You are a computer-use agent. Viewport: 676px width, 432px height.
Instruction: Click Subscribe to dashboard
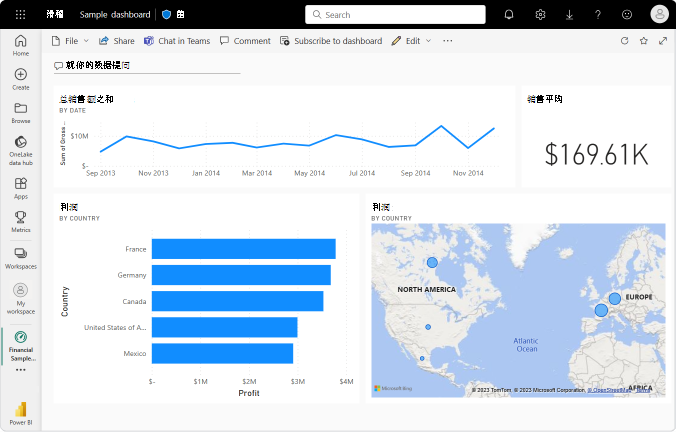coord(331,41)
